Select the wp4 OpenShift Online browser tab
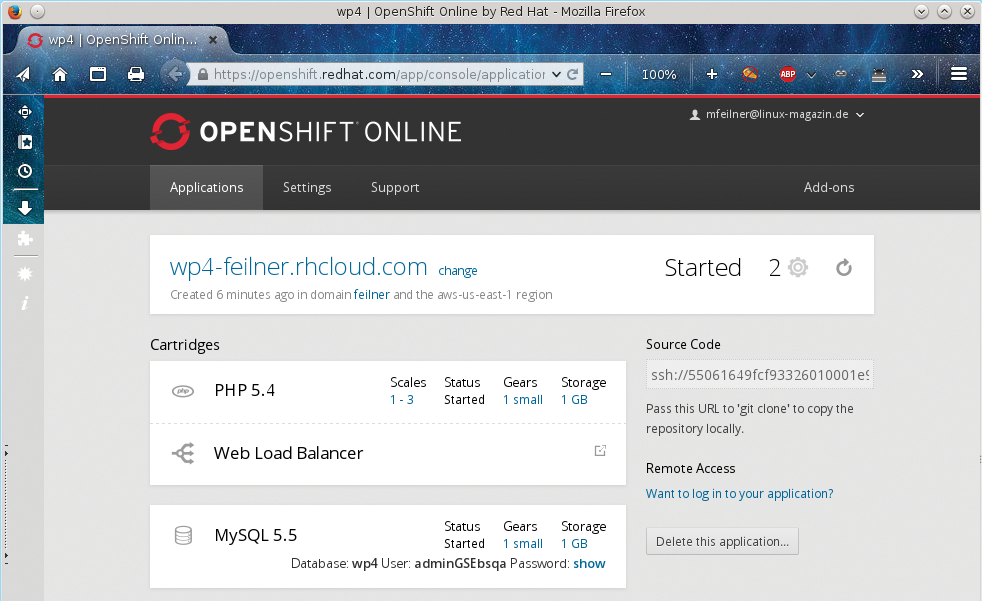Image resolution: width=982 pixels, height=601 pixels. tap(122, 39)
